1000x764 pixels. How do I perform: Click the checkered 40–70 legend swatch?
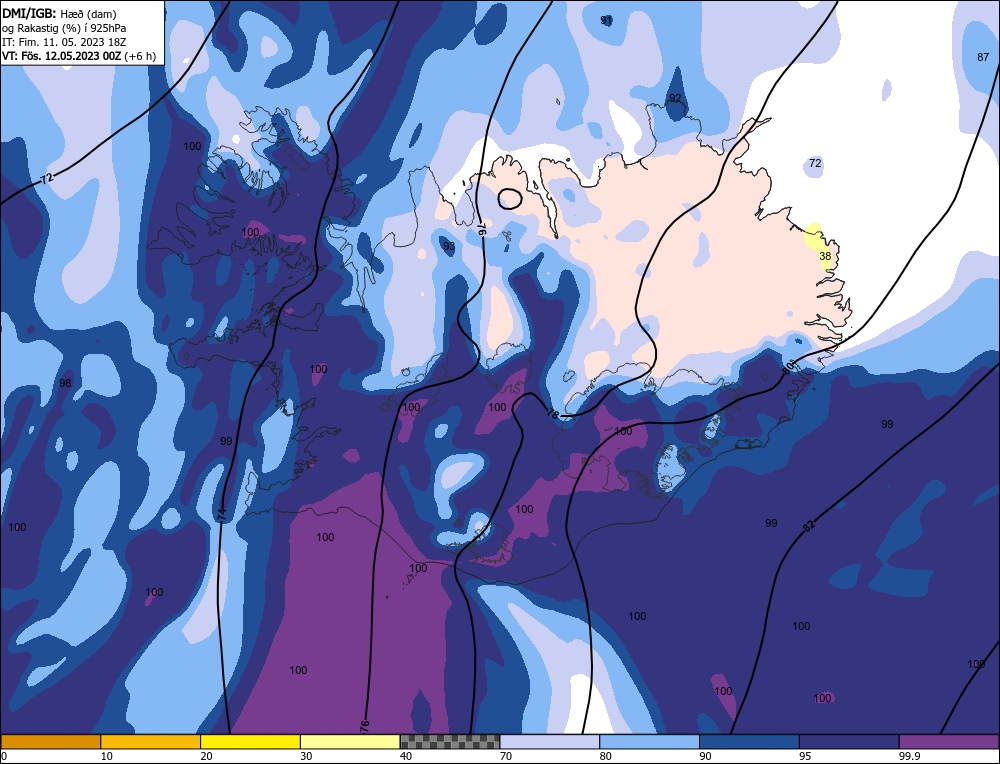450,742
